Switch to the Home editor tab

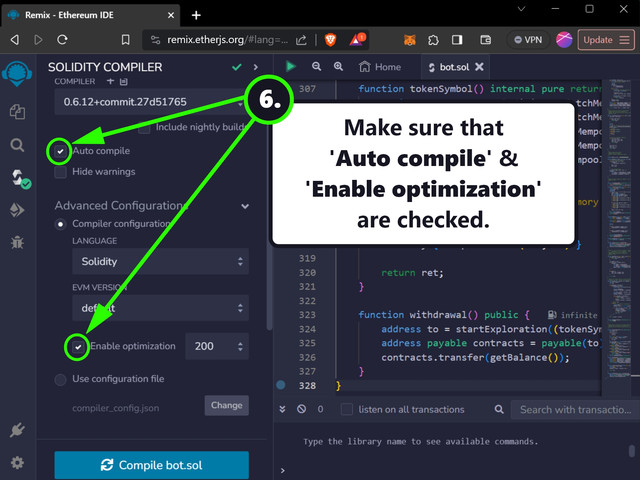380,67
